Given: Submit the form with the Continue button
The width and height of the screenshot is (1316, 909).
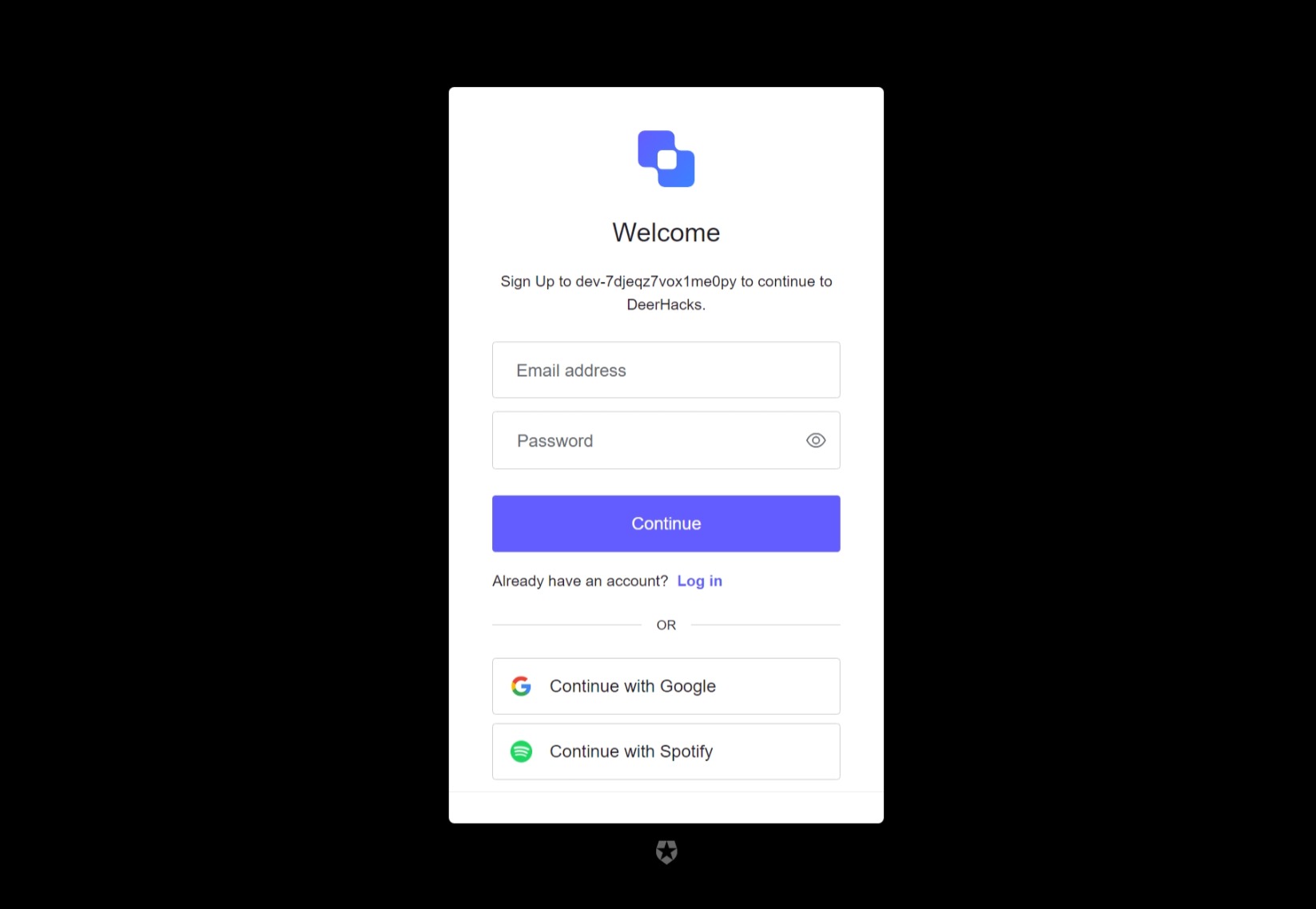Looking at the screenshot, I should 666,523.
